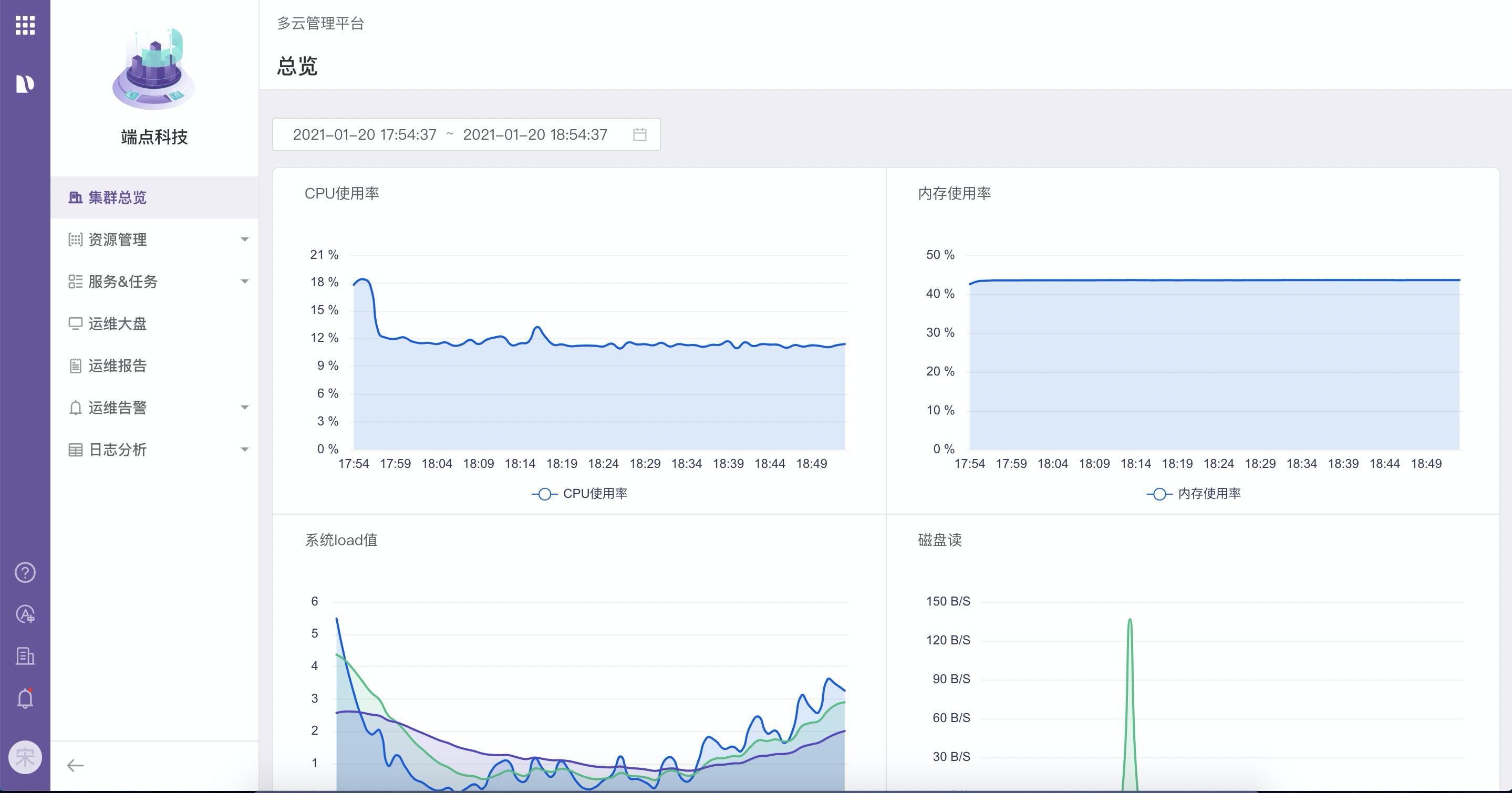
Task: Hide the 运维告警 alert series via its bell icon
Action: (75, 407)
